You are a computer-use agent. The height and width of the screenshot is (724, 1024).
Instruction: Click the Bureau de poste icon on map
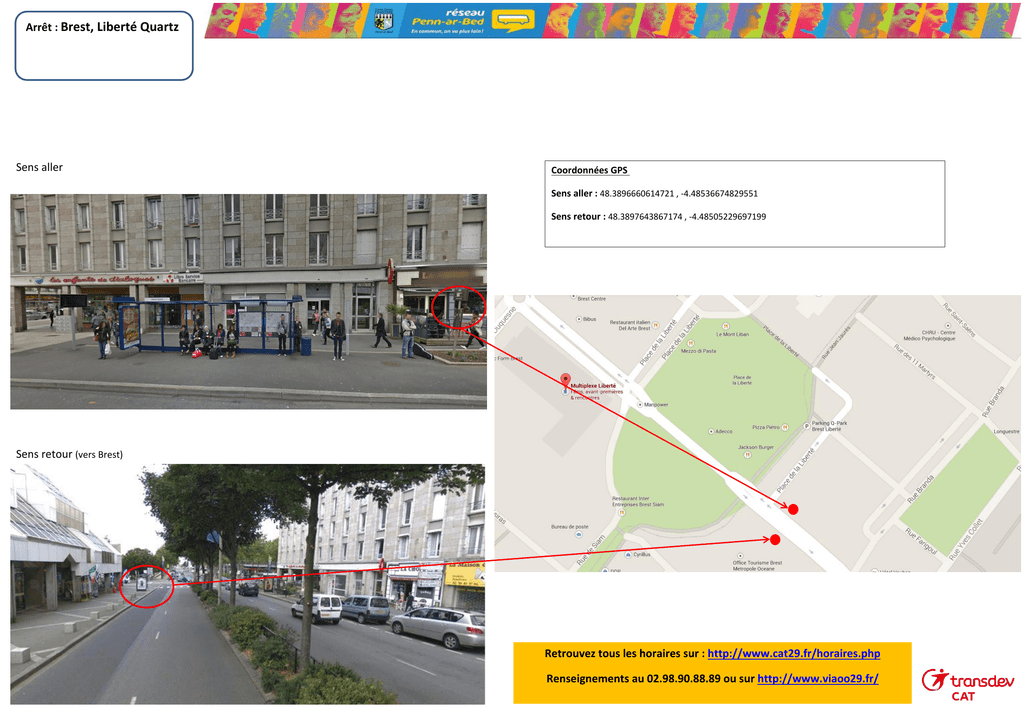(x=579, y=535)
